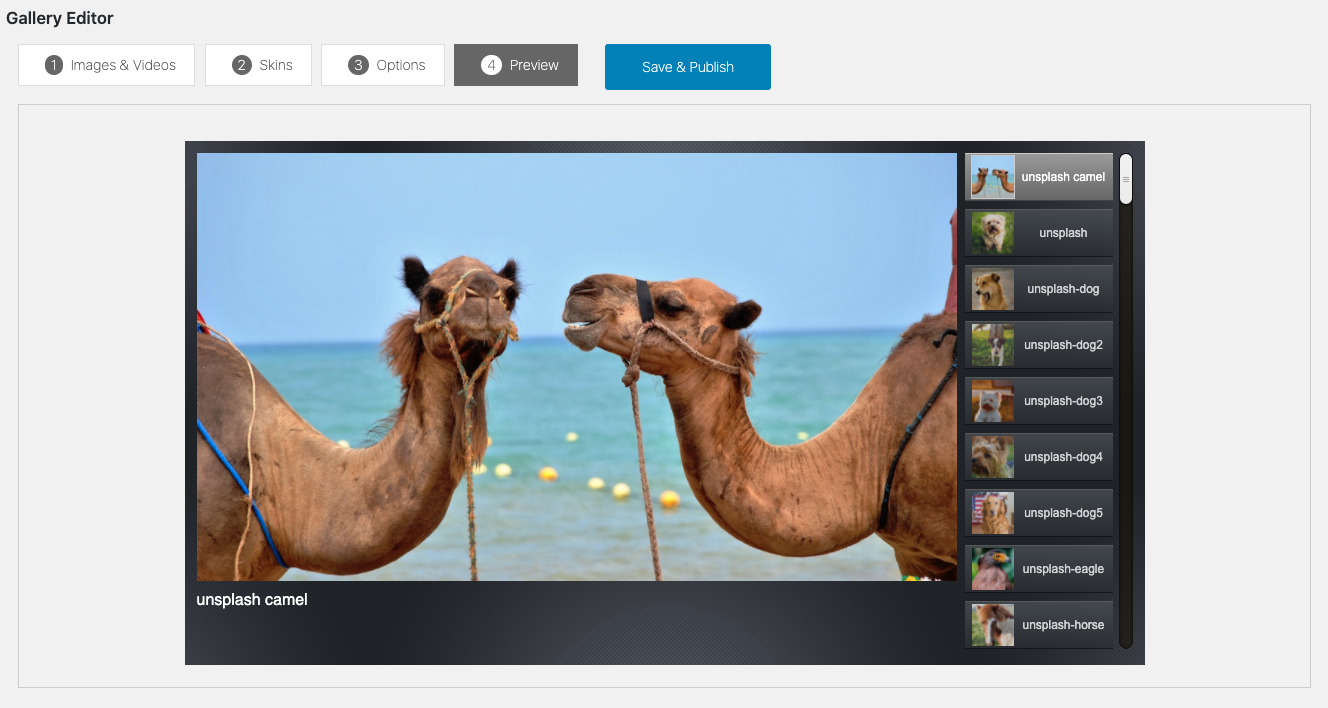View the unsplash-dog4 image
This screenshot has width=1328, height=708.
[x=1039, y=457]
